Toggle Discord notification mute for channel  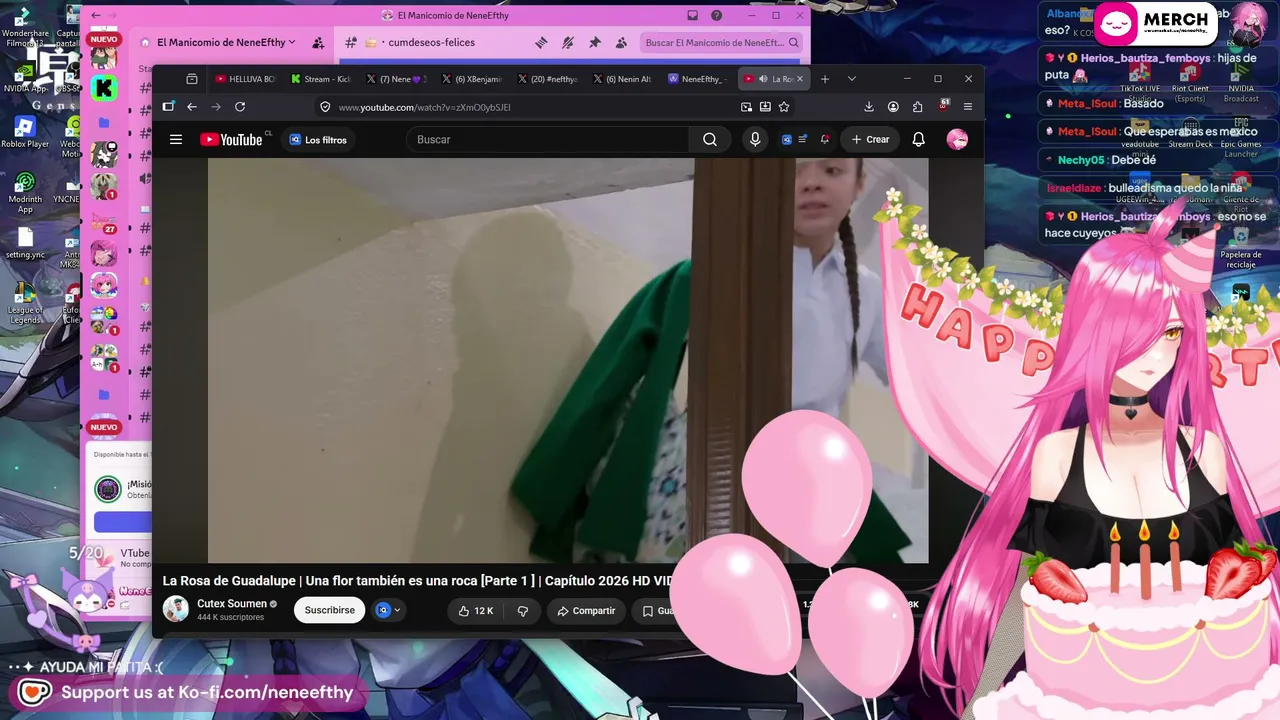click(x=568, y=43)
